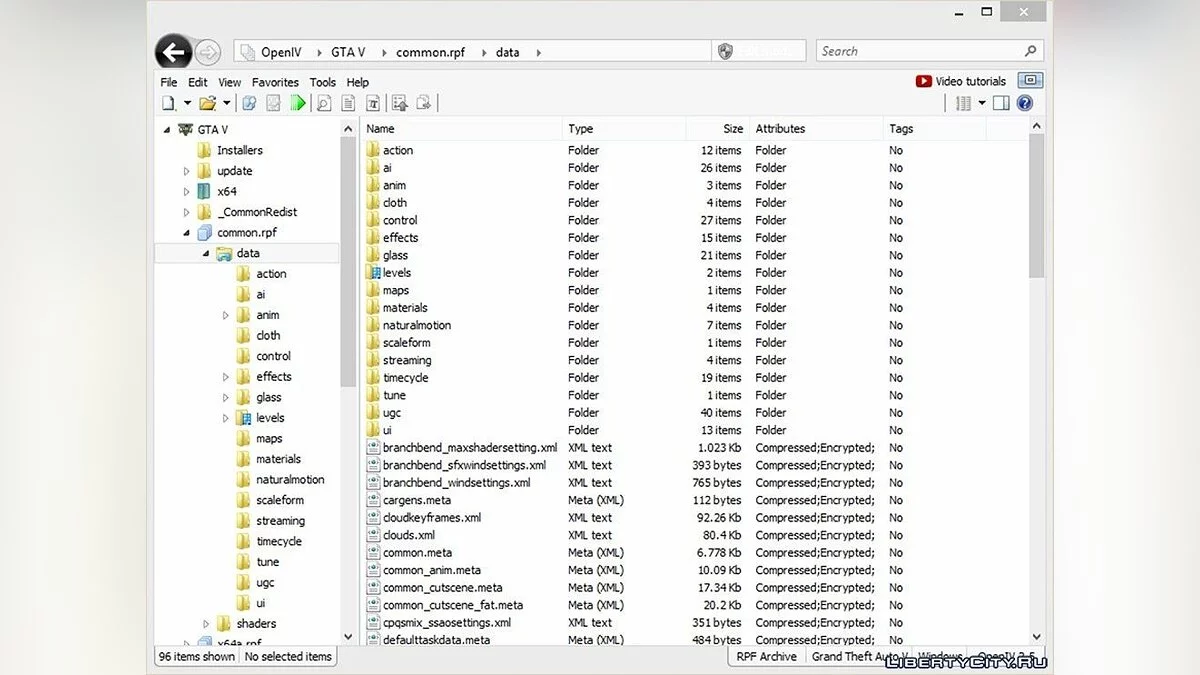Open the Favorites menu
This screenshot has width=1200, height=675.
pyautogui.click(x=275, y=82)
